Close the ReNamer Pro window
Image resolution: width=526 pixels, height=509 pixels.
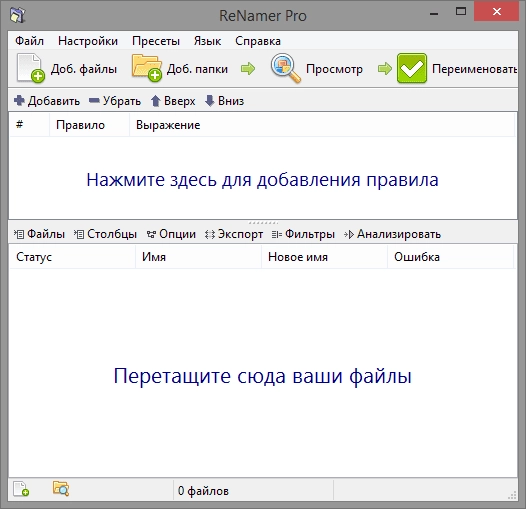(497, 12)
